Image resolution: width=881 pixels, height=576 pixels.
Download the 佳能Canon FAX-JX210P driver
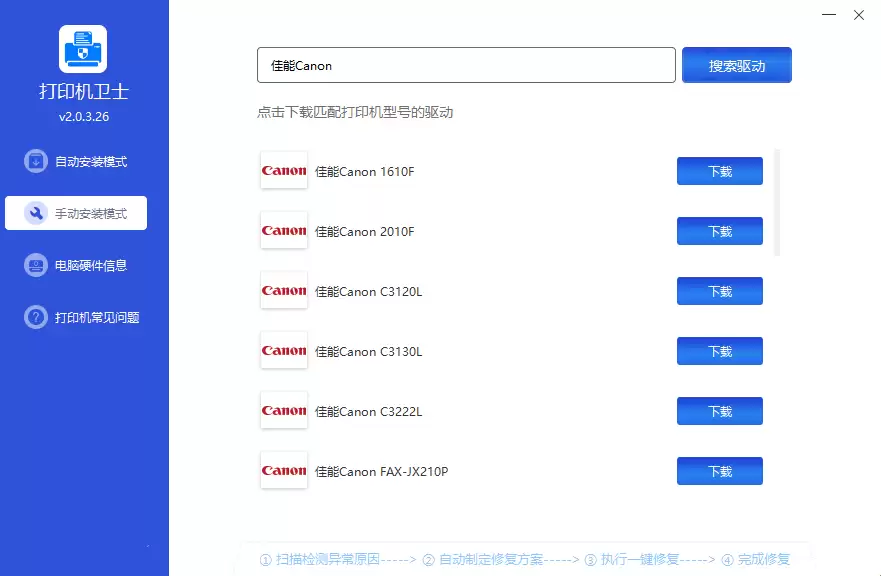pyautogui.click(x=720, y=471)
